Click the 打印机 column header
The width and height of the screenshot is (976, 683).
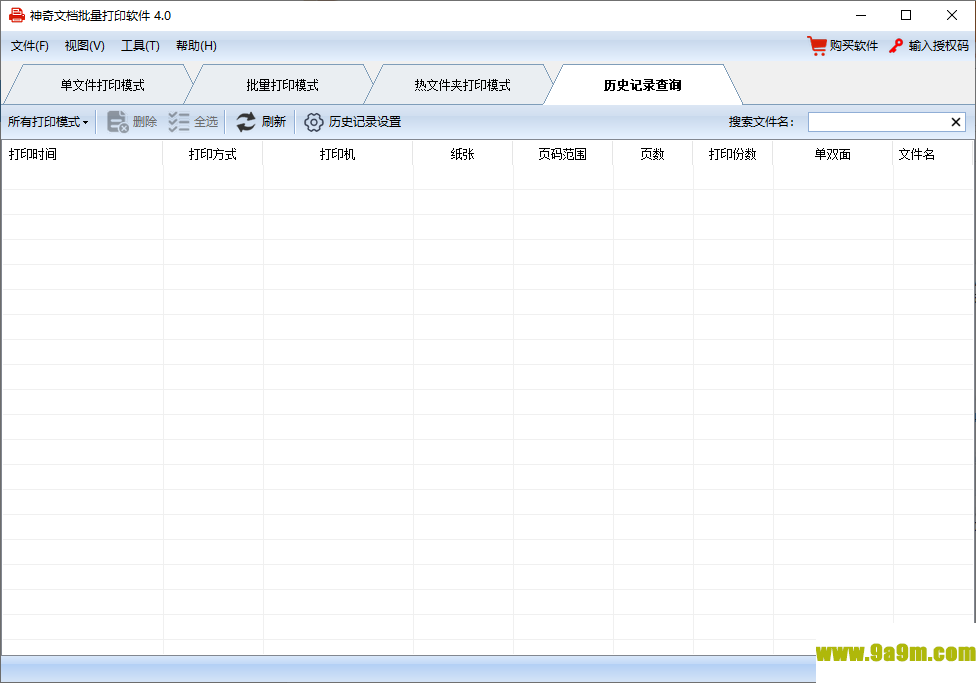point(337,154)
